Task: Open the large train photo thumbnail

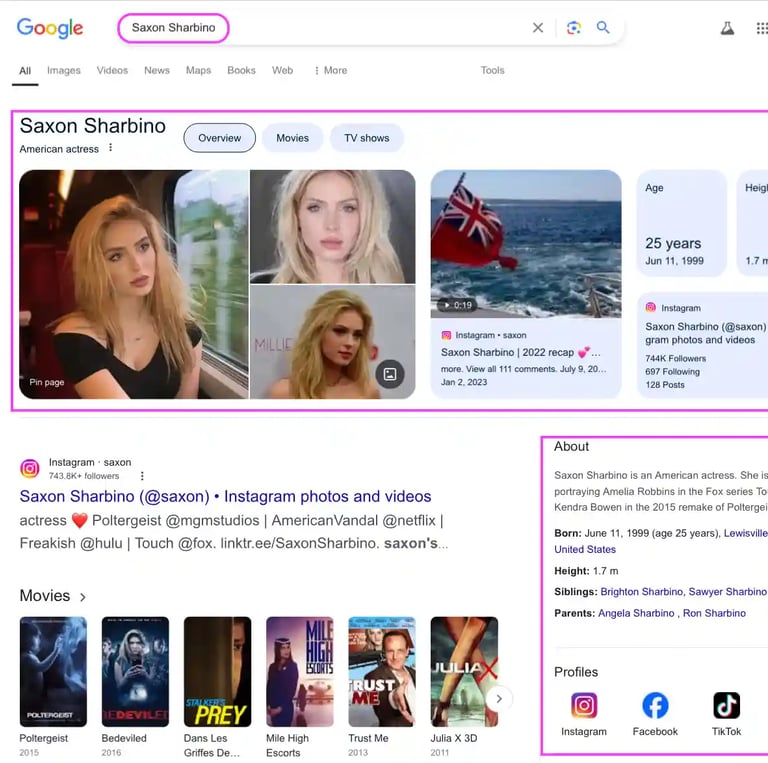Action: (134, 285)
